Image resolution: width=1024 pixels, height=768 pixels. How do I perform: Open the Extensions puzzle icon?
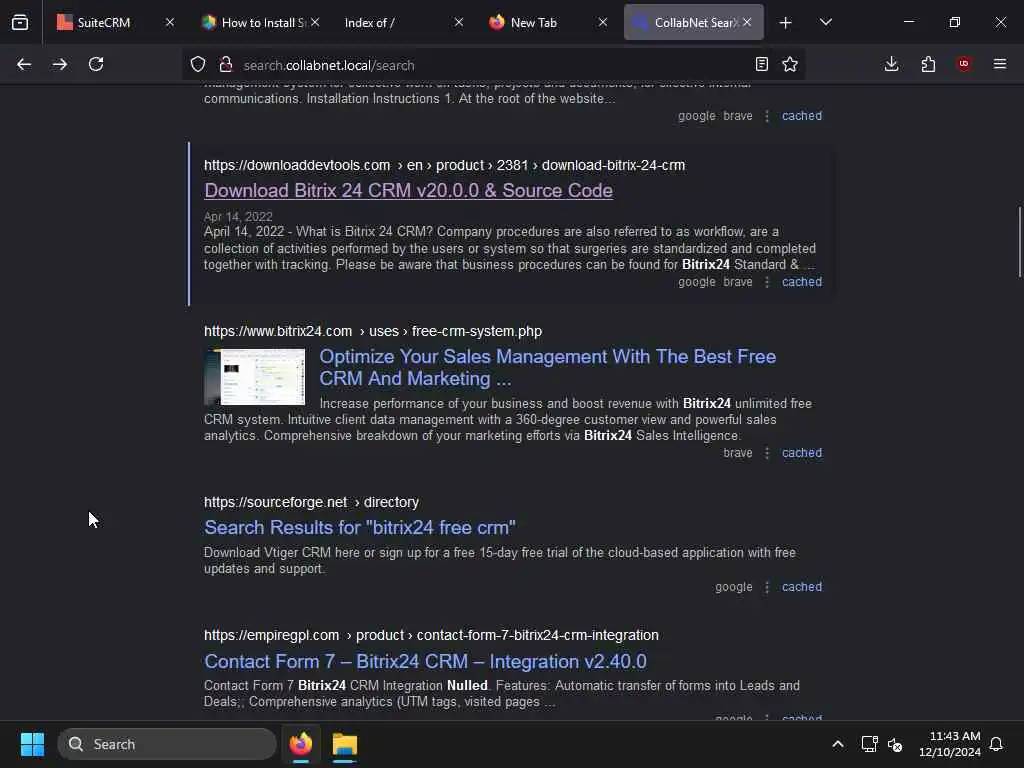pyautogui.click(x=928, y=64)
